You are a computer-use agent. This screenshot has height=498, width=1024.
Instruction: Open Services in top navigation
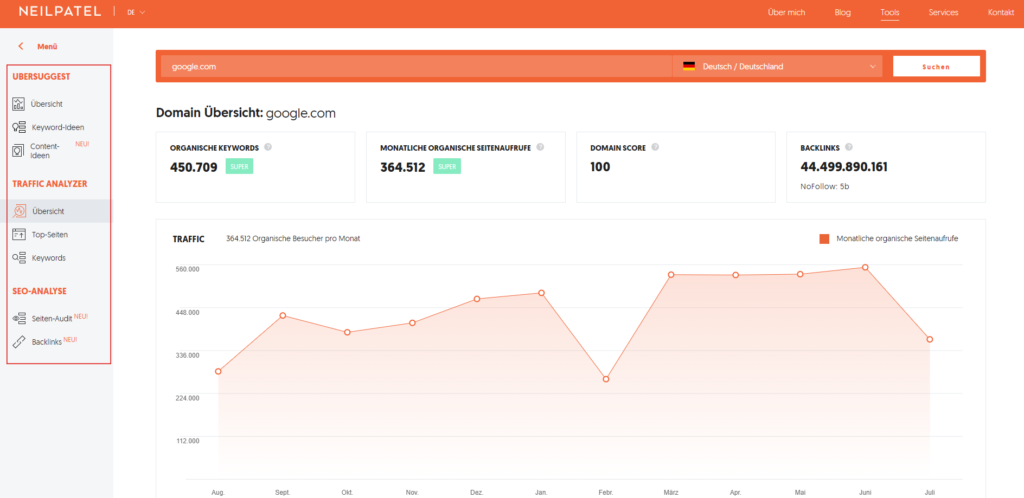(943, 12)
